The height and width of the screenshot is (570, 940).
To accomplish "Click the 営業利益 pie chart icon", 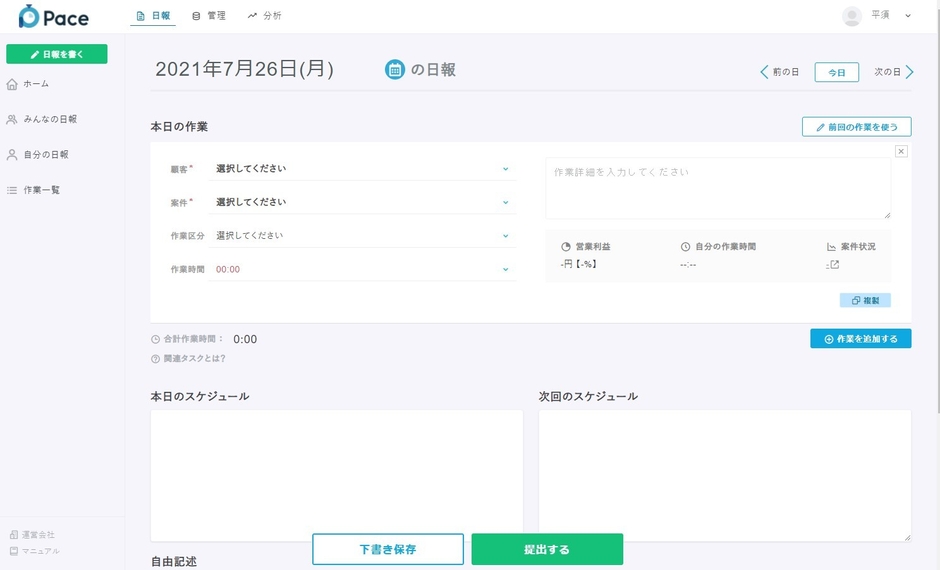I will pos(566,247).
